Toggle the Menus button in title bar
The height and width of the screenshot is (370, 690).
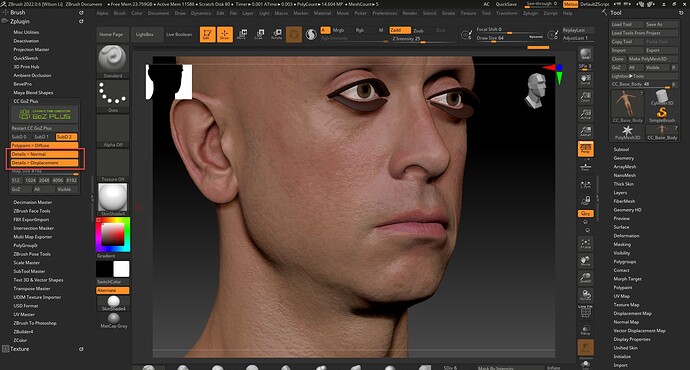click(570, 4)
